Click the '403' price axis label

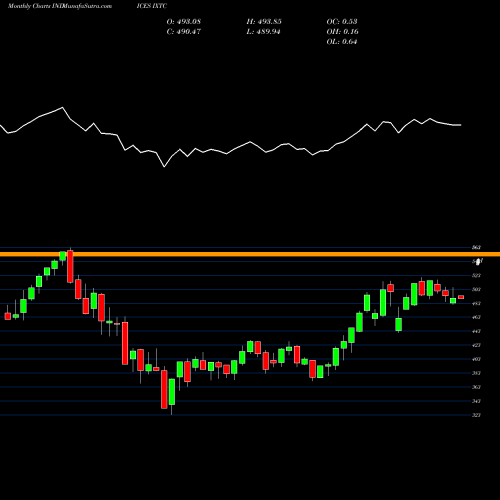click(476, 359)
